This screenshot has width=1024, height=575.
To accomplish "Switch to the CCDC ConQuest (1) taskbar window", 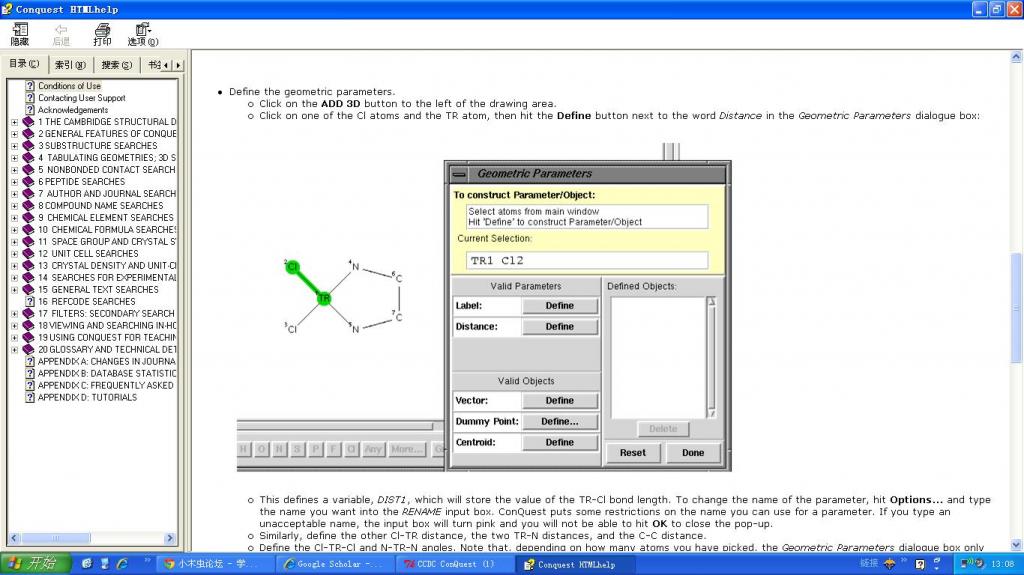I will coord(454,564).
